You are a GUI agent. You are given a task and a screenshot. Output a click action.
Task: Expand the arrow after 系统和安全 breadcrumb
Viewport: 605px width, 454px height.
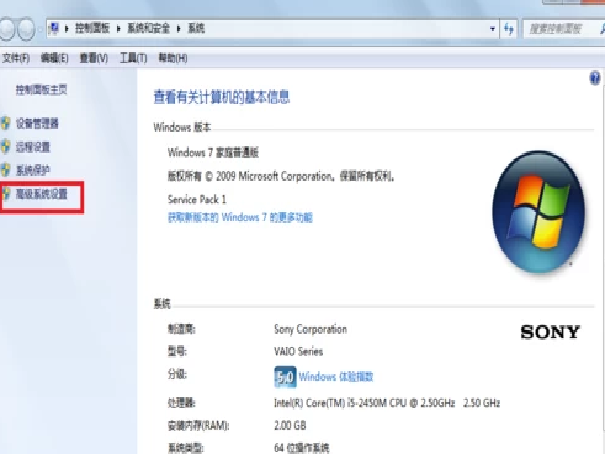179,29
